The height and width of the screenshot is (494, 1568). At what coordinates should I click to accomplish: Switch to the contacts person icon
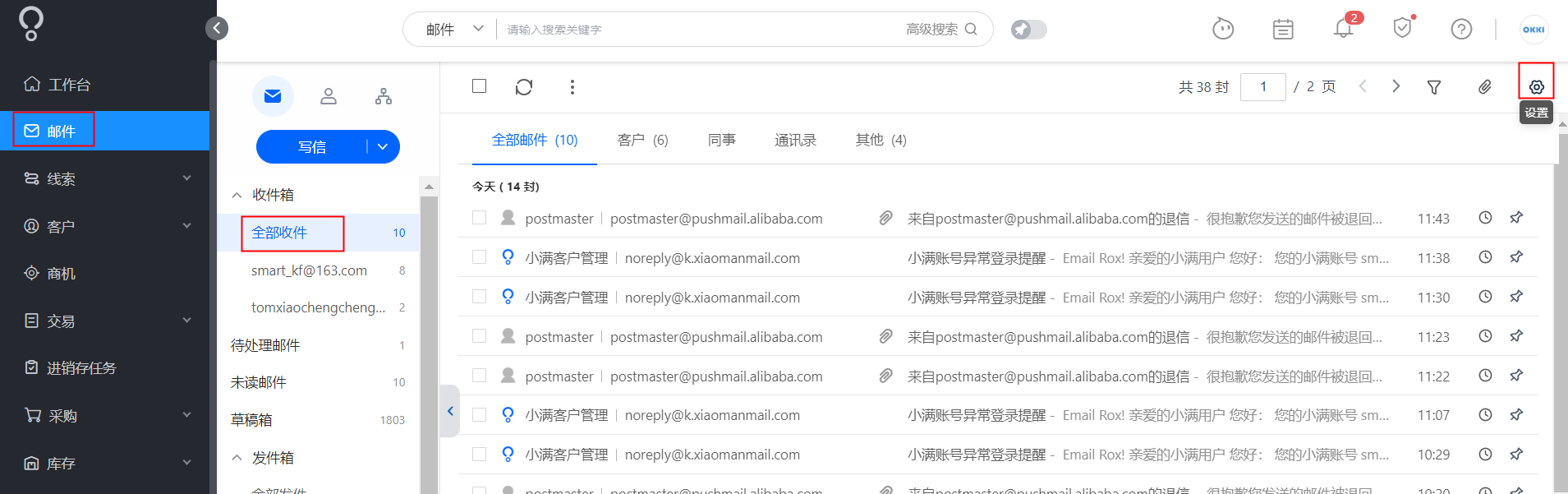pos(329,96)
